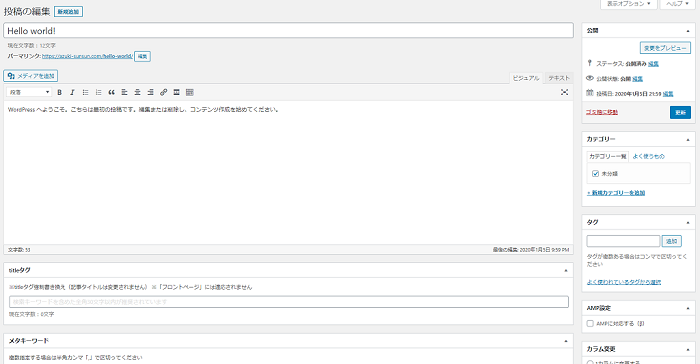Click into the Hello world! title field
This screenshot has width=700, height=364.
(288, 31)
